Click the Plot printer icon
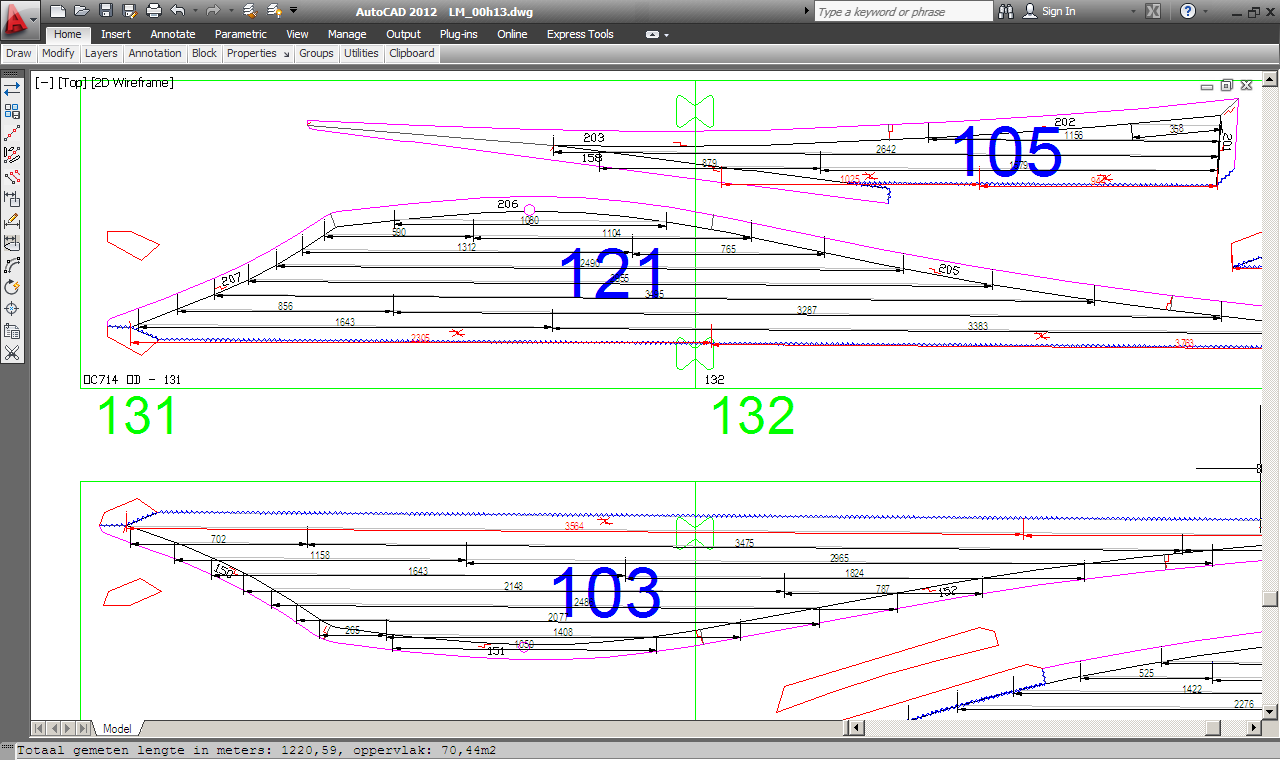The width and height of the screenshot is (1280, 760). tap(153, 11)
